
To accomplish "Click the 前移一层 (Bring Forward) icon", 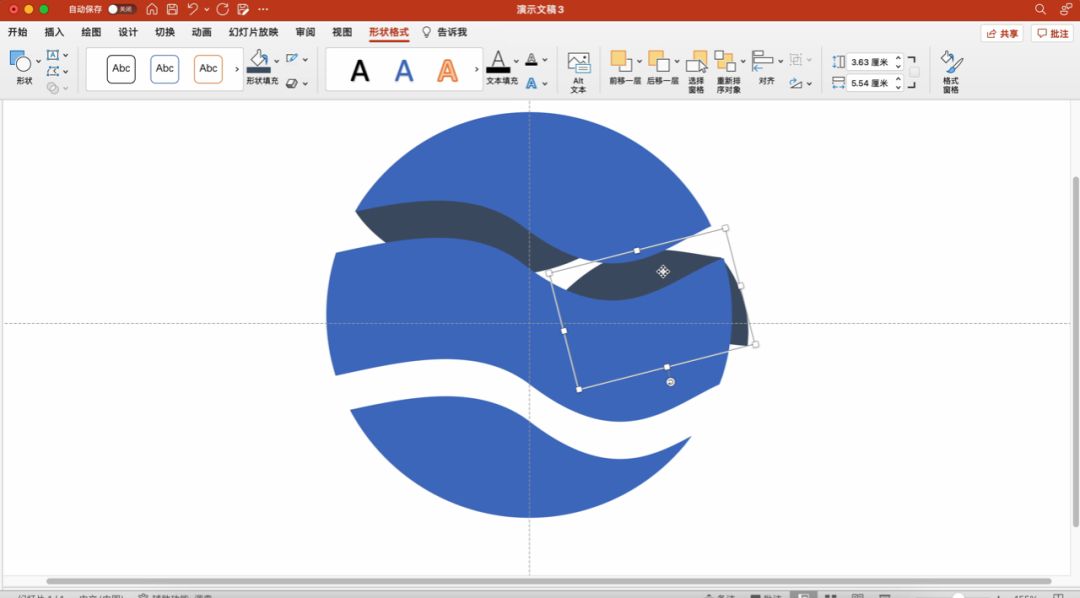I will (x=621, y=61).
